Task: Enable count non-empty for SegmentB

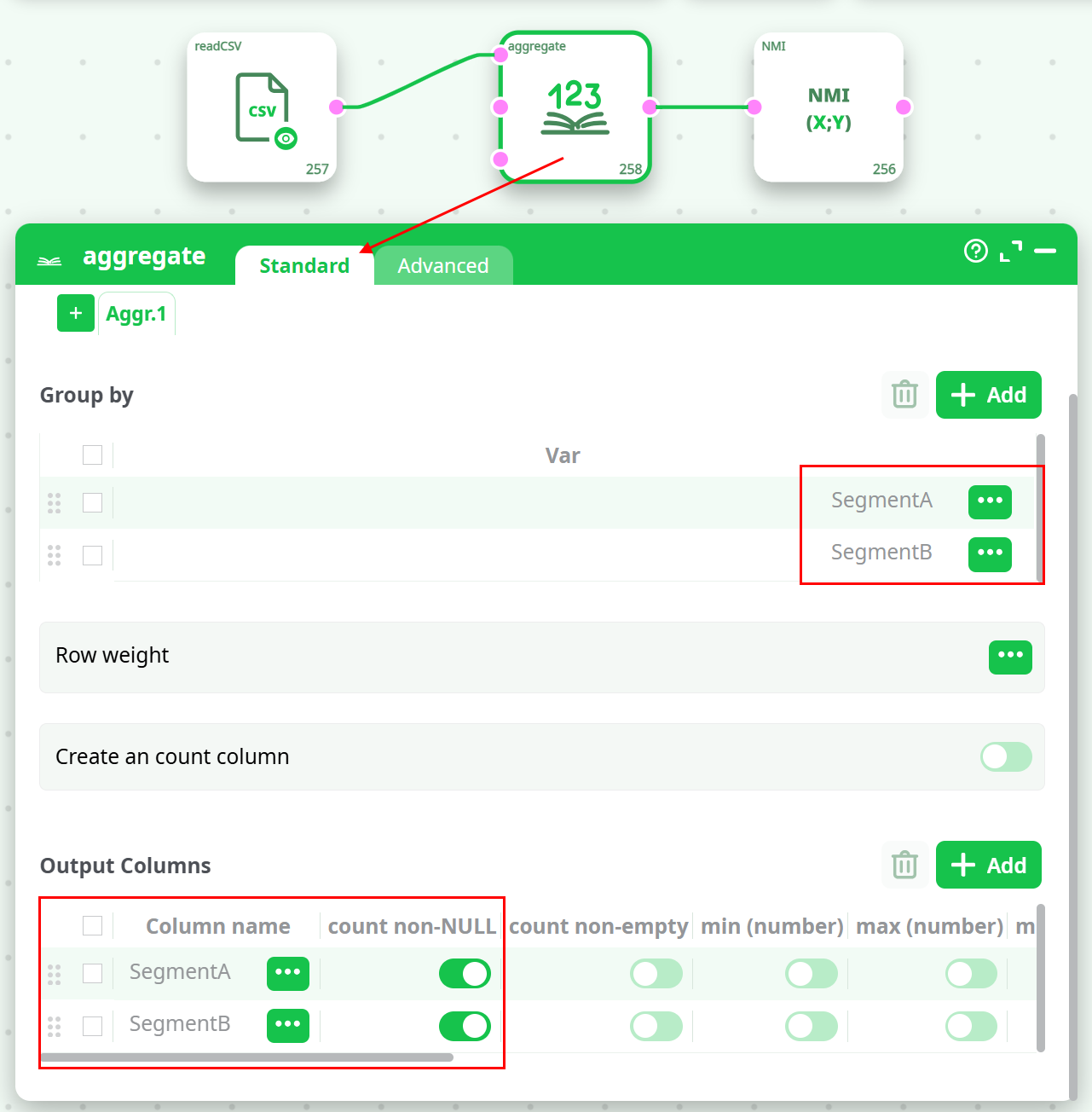Action: (656, 1026)
